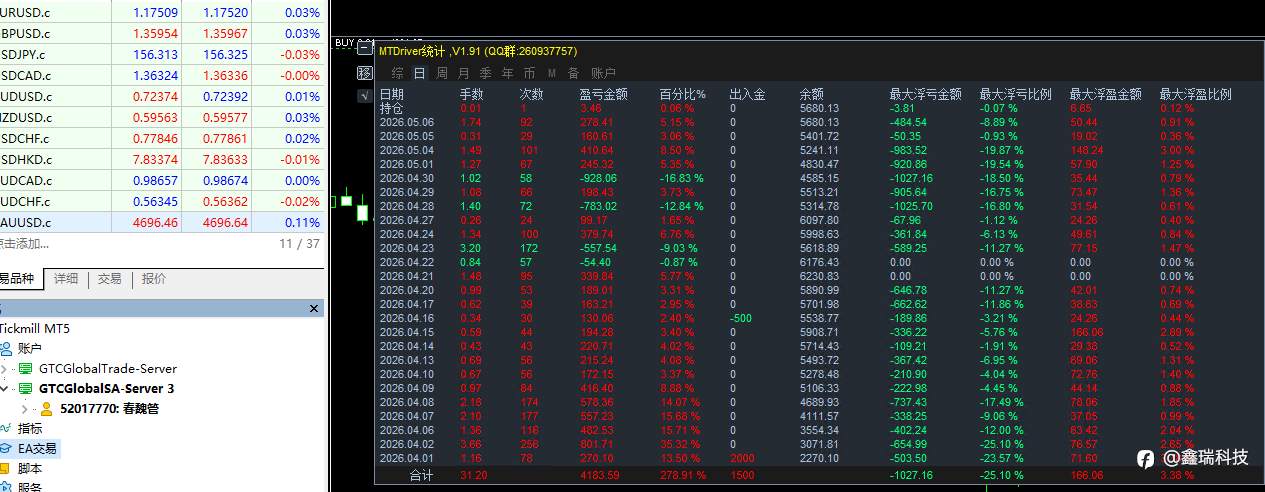Select the 季 quarterly statistics tab
Viewport: 1265px width, 492px height.
[x=485, y=73]
